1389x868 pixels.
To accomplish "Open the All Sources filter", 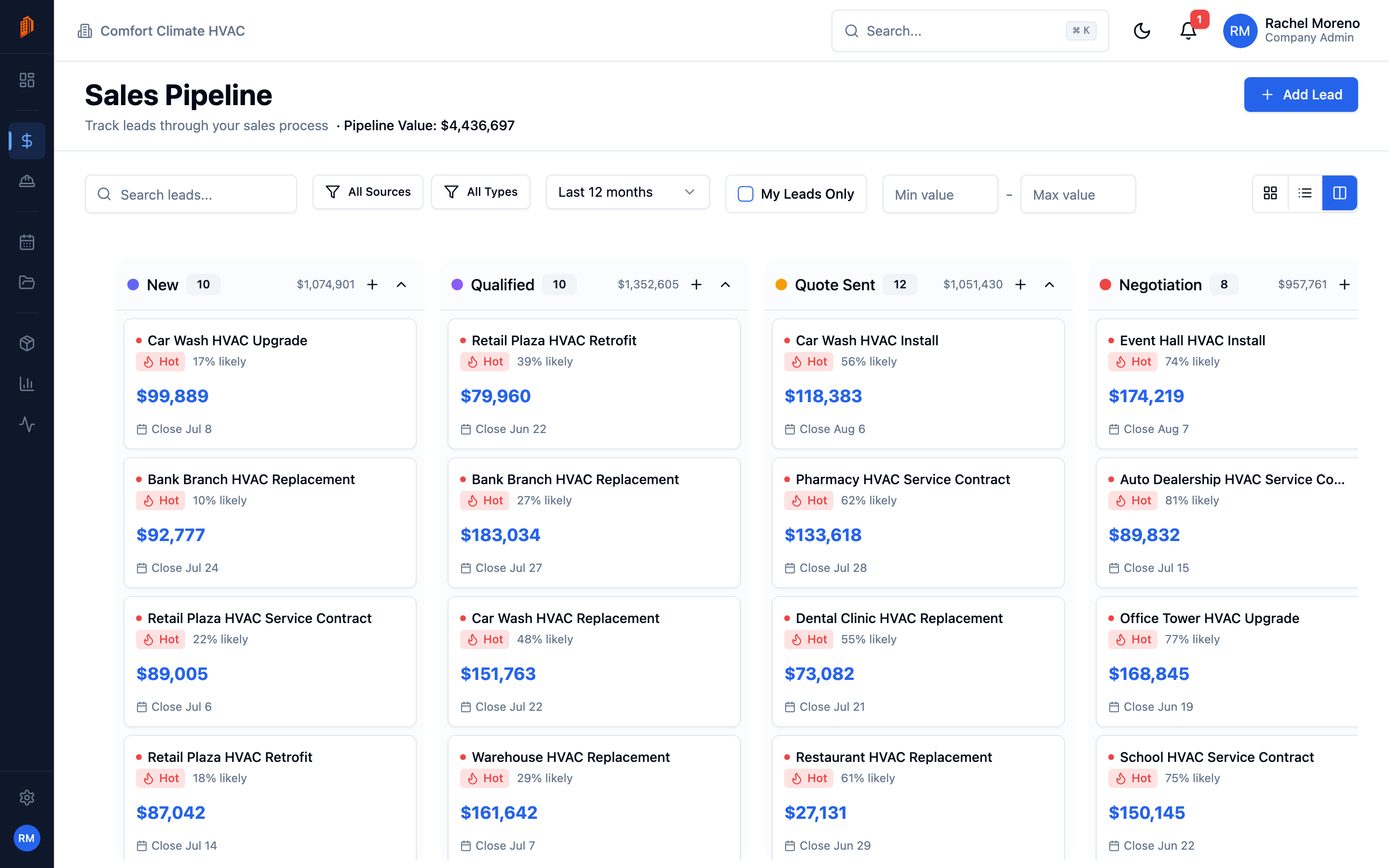I will 368,192.
